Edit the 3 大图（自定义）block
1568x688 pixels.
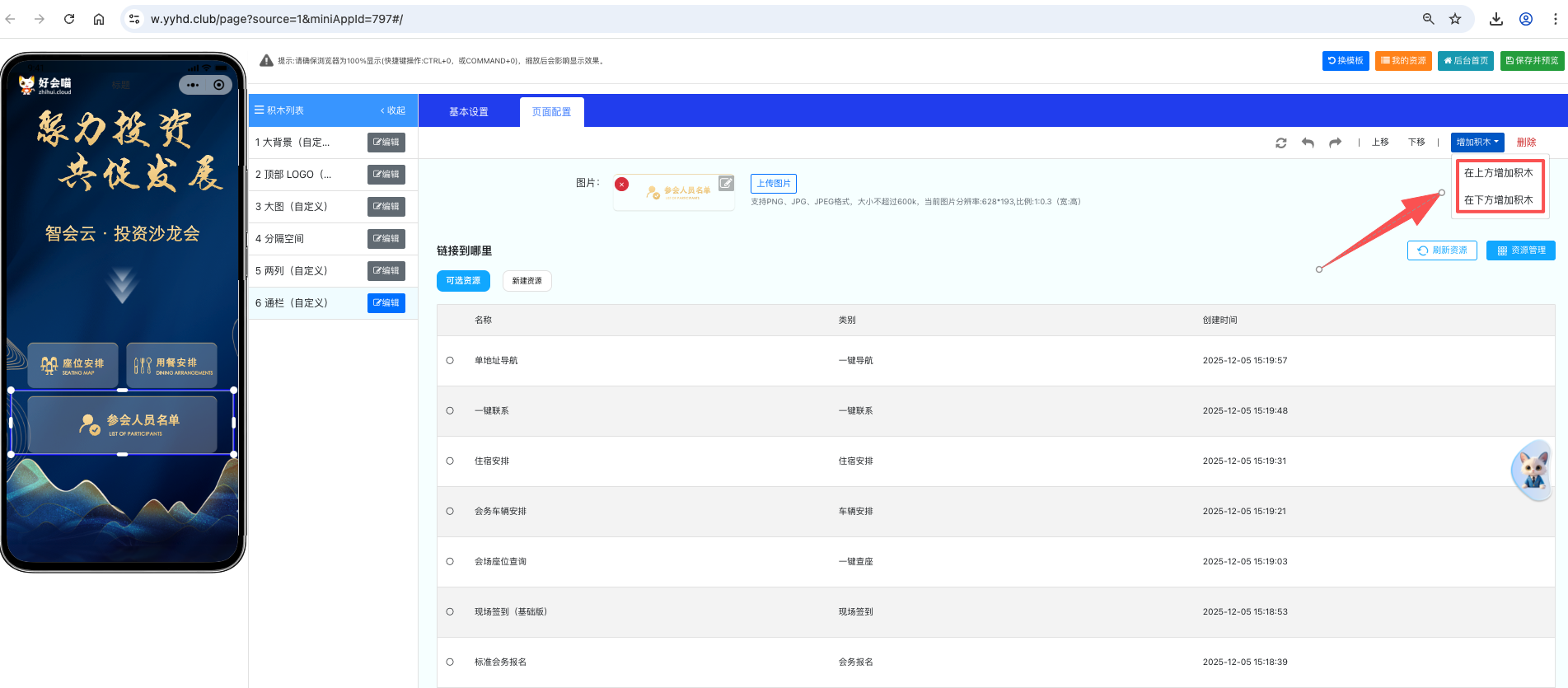[386, 207]
